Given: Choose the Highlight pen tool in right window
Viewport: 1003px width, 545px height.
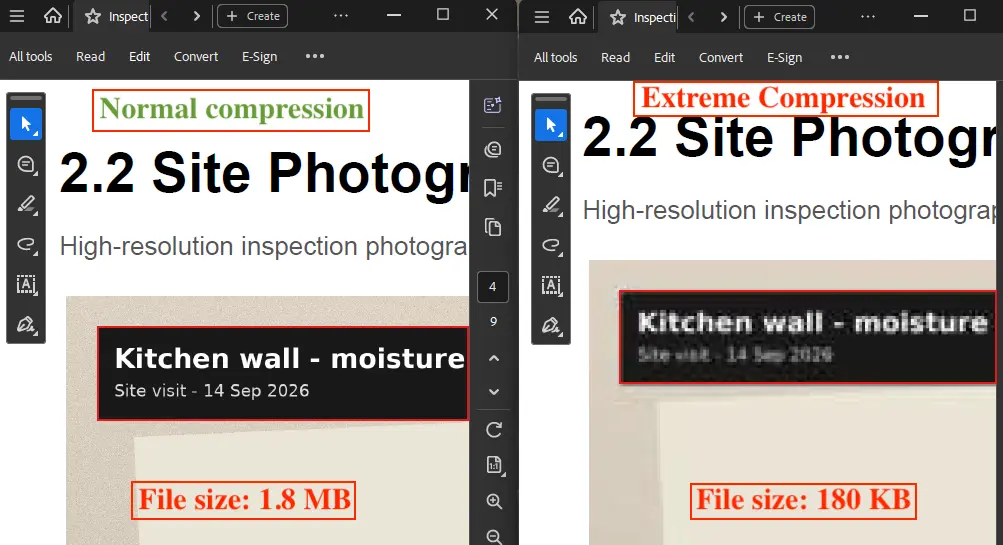Looking at the screenshot, I should click(551, 205).
